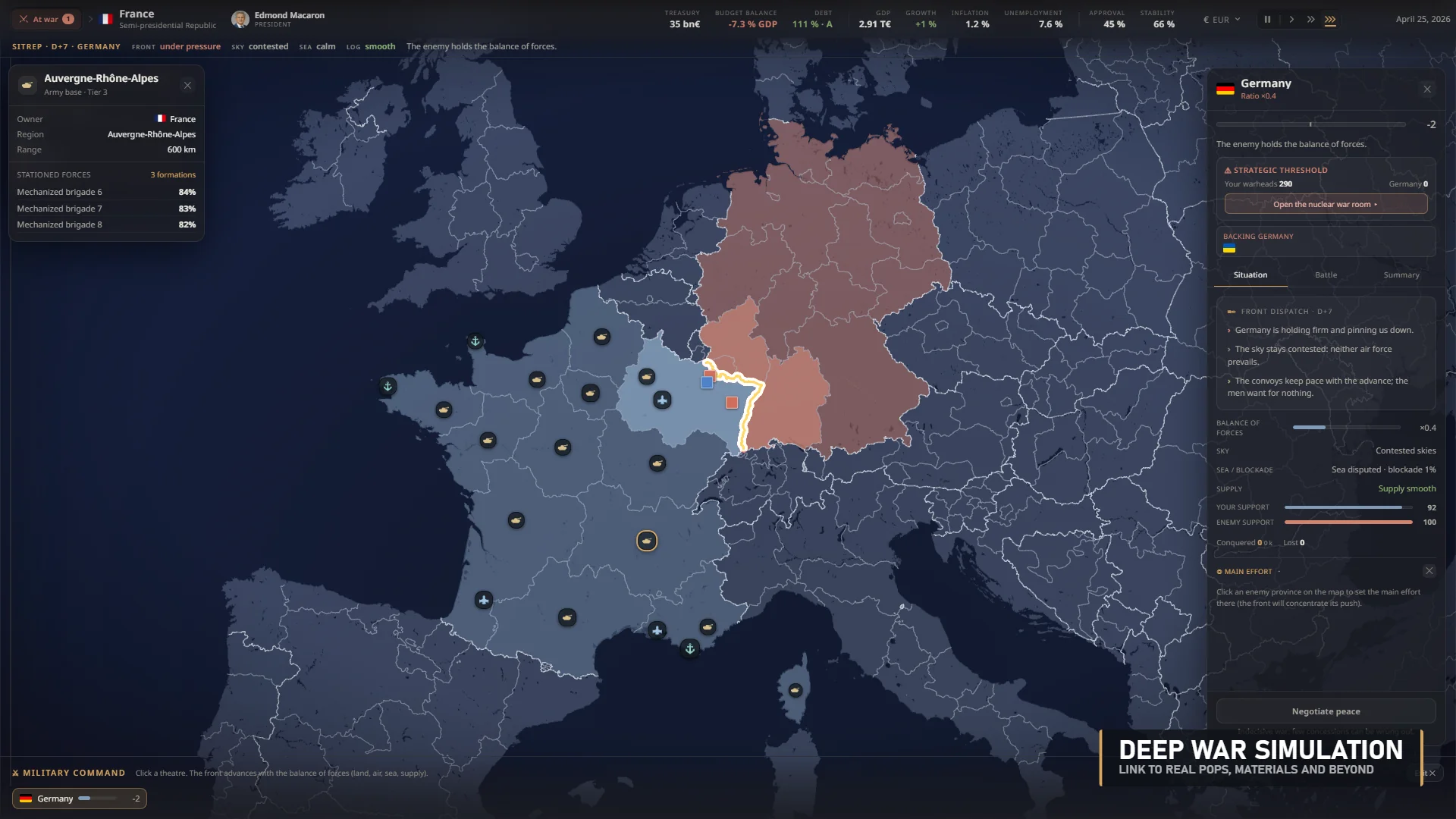Select the Mechanized brigade 8 row
1456x819 pixels.
[106, 224]
